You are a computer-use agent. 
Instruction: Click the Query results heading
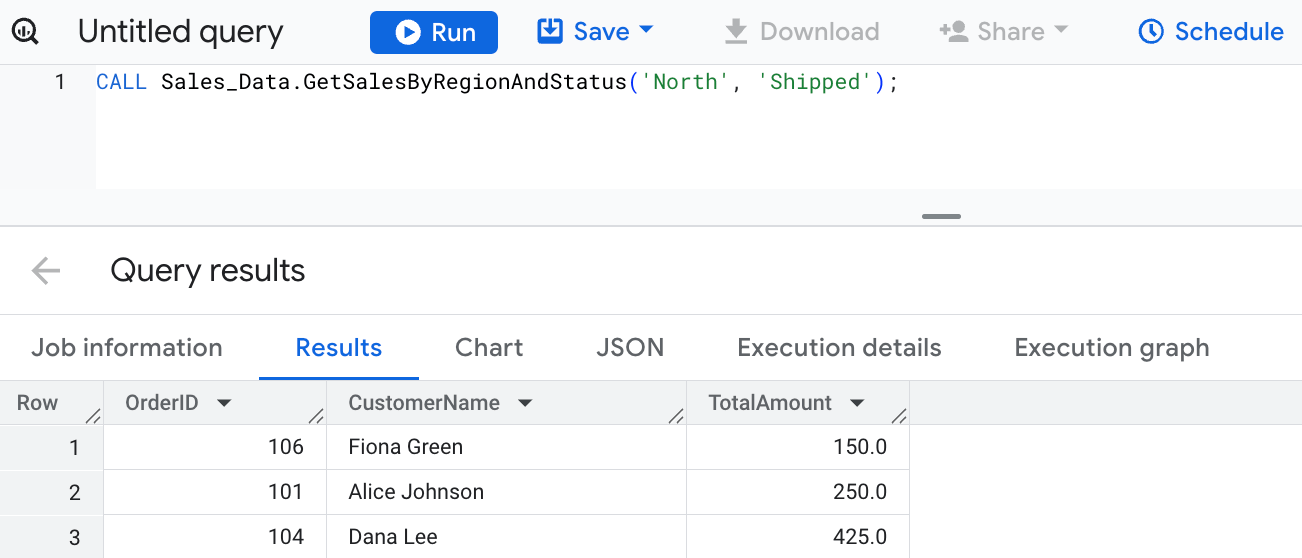click(x=208, y=270)
